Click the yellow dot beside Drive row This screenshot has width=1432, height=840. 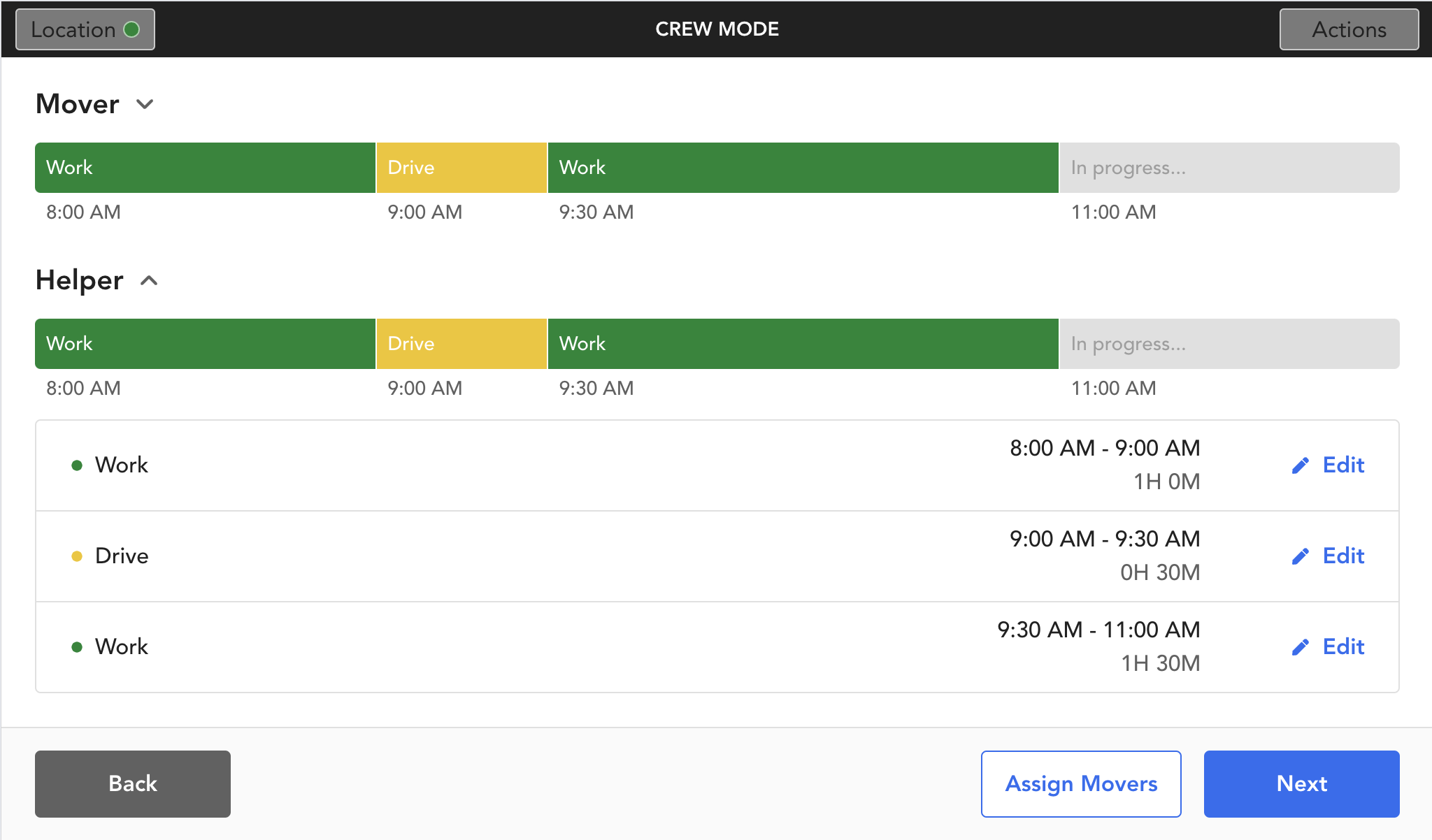77,556
